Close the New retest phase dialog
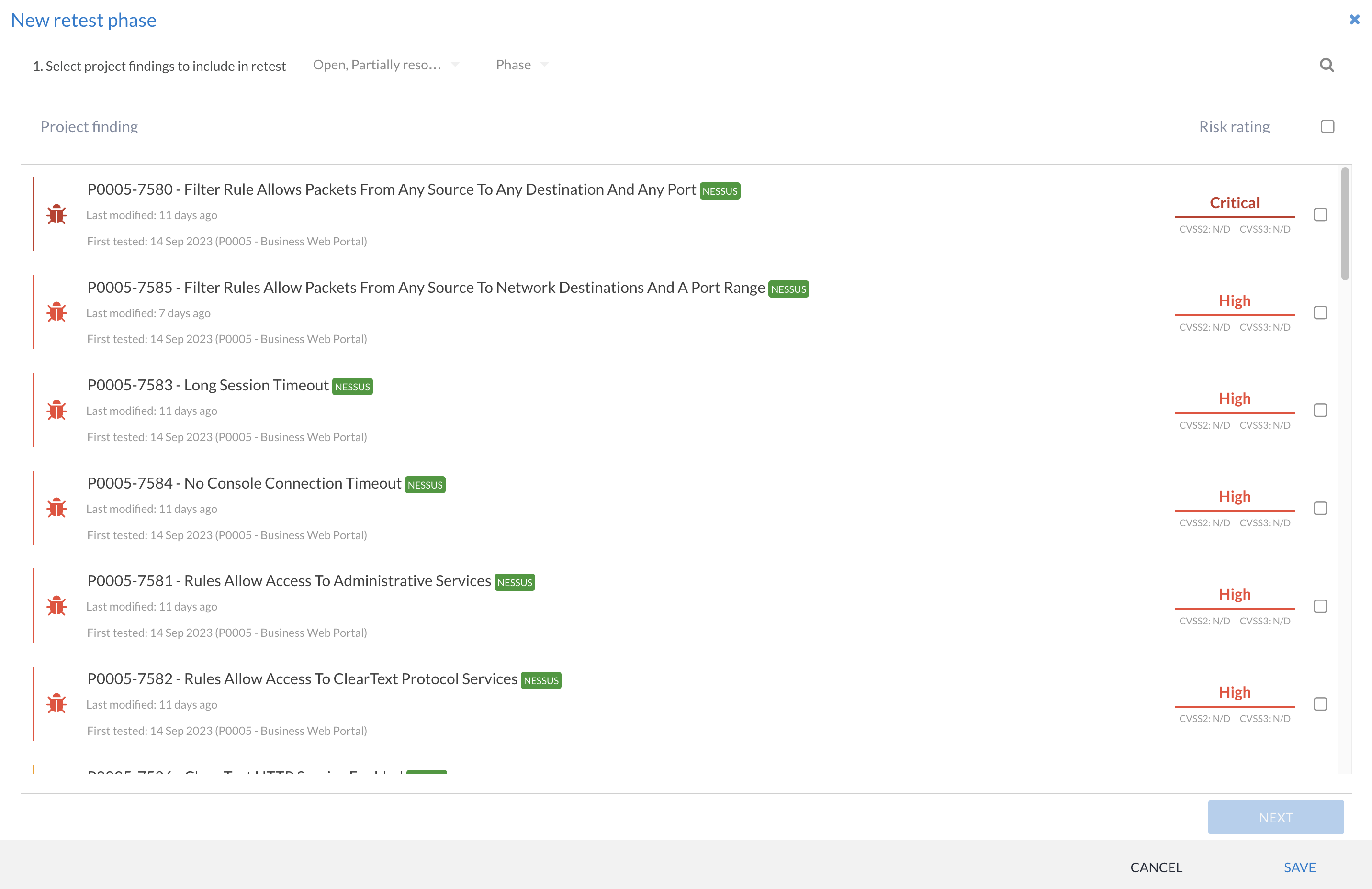Image resolution: width=1372 pixels, height=889 pixels. pos(1354,20)
